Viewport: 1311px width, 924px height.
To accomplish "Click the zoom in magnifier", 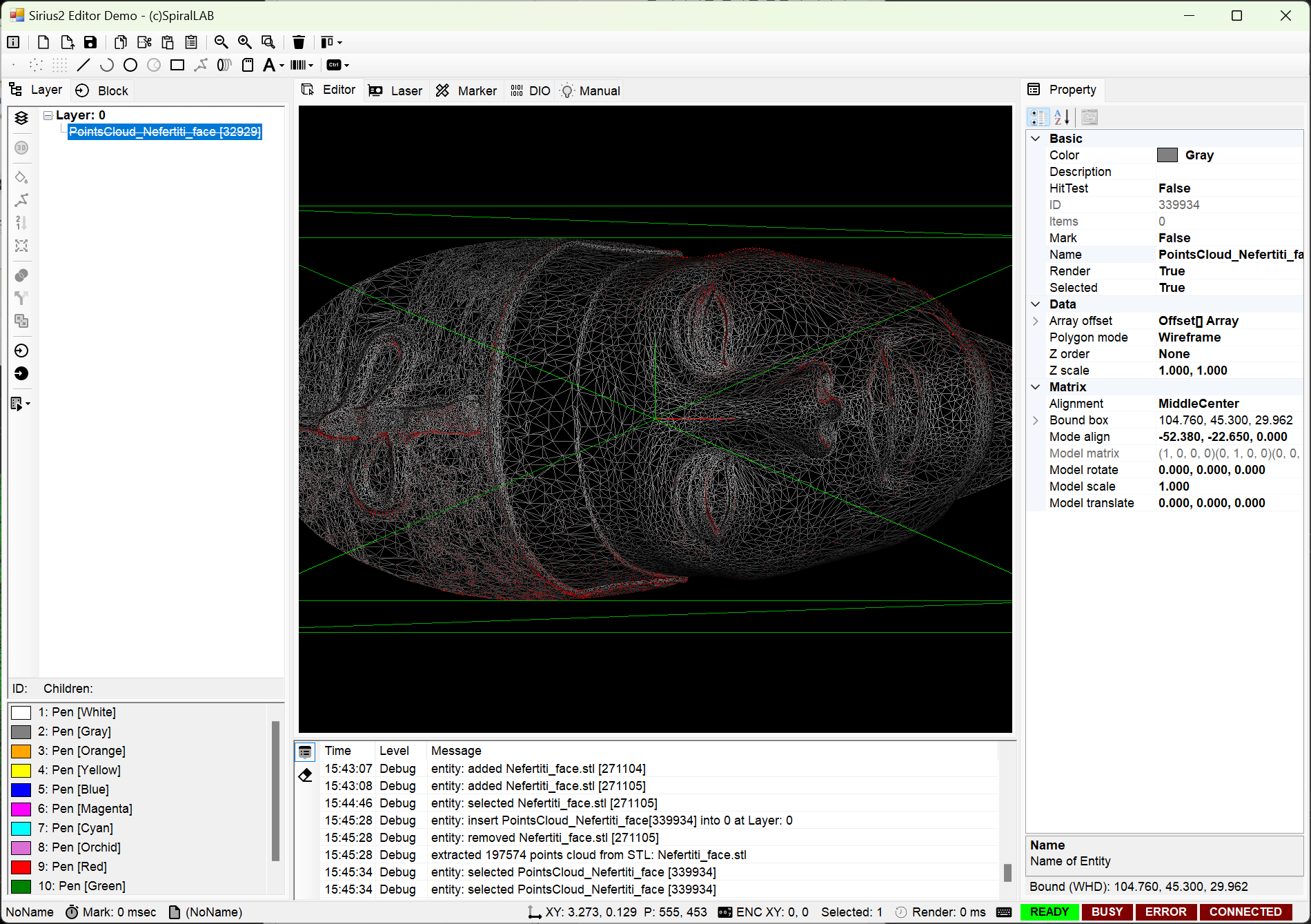I will pyautogui.click(x=245, y=42).
